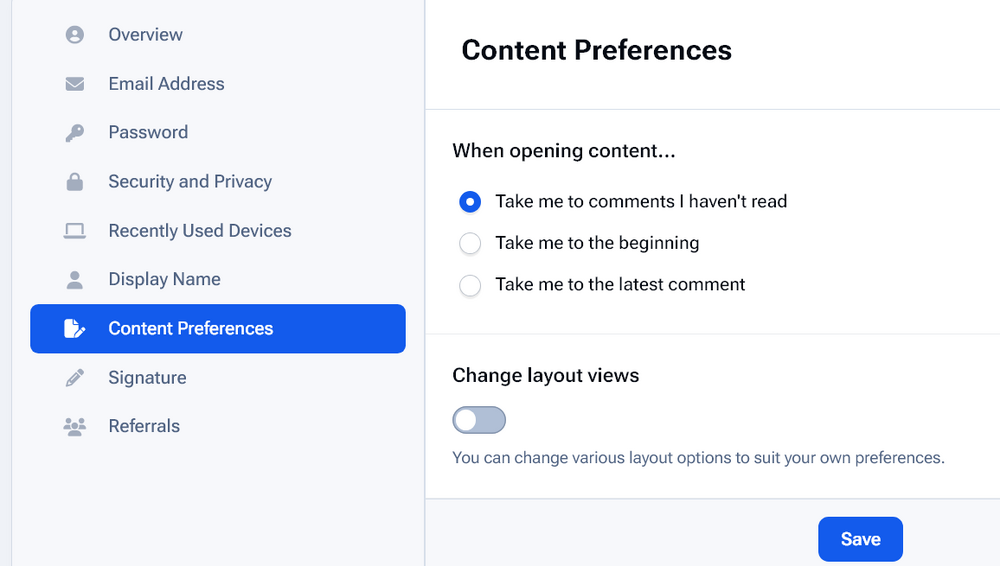Click the Recently Used Devices laptop icon
Screen dimensions: 1000x566
[75, 230]
